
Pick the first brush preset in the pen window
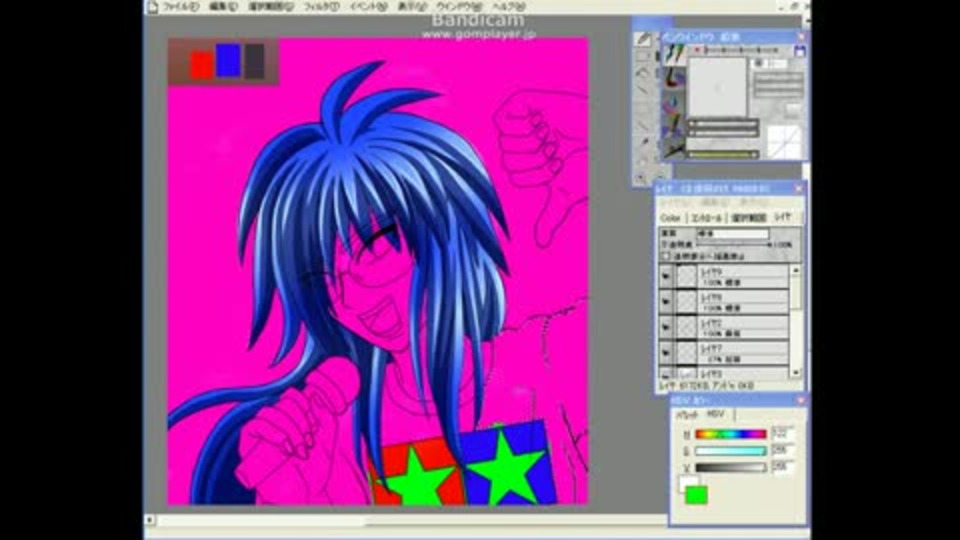point(674,54)
